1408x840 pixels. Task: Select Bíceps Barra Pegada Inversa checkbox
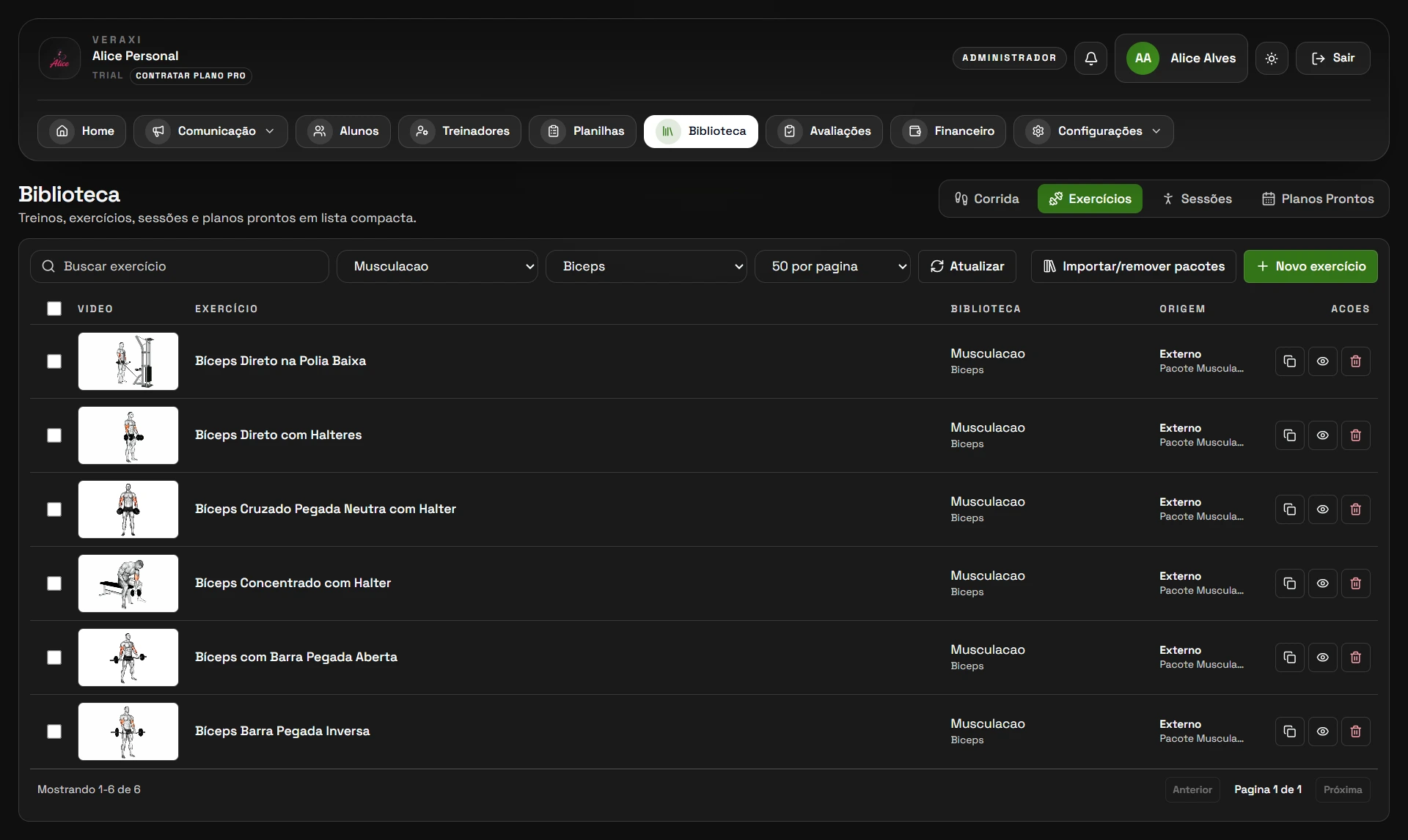pos(54,732)
